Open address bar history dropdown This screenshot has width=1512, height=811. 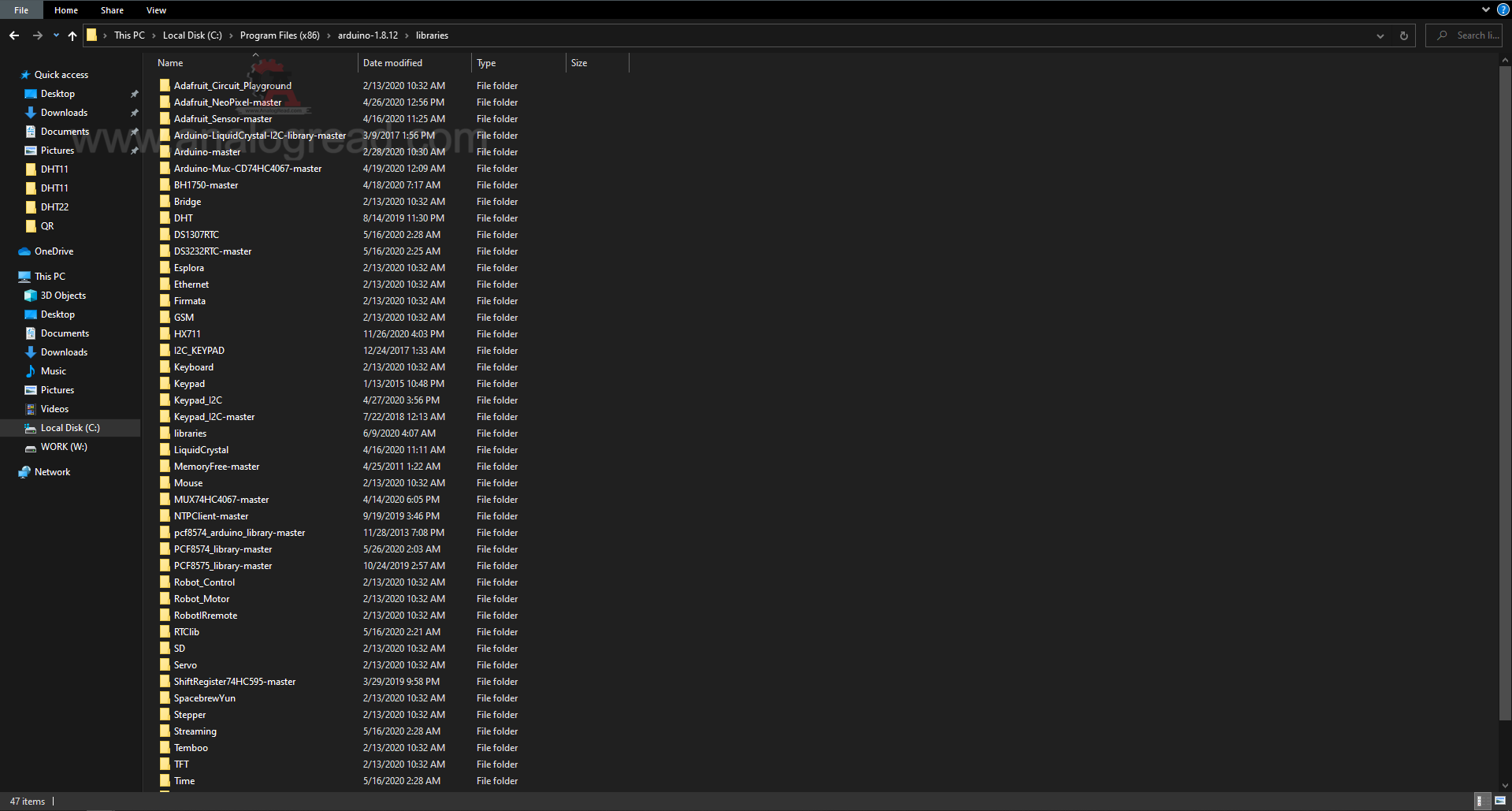point(1380,35)
